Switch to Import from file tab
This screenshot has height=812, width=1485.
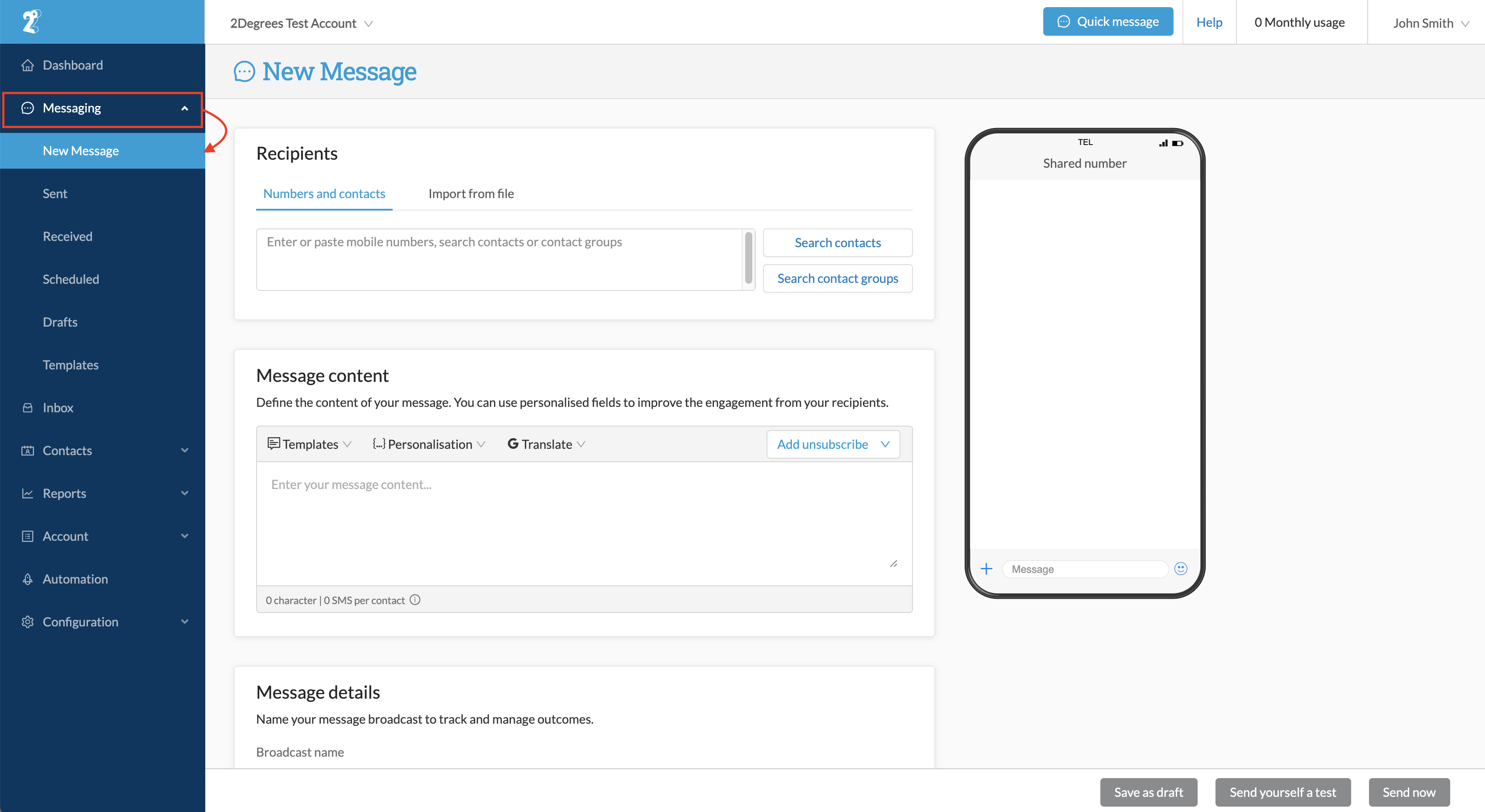[470, 194]
